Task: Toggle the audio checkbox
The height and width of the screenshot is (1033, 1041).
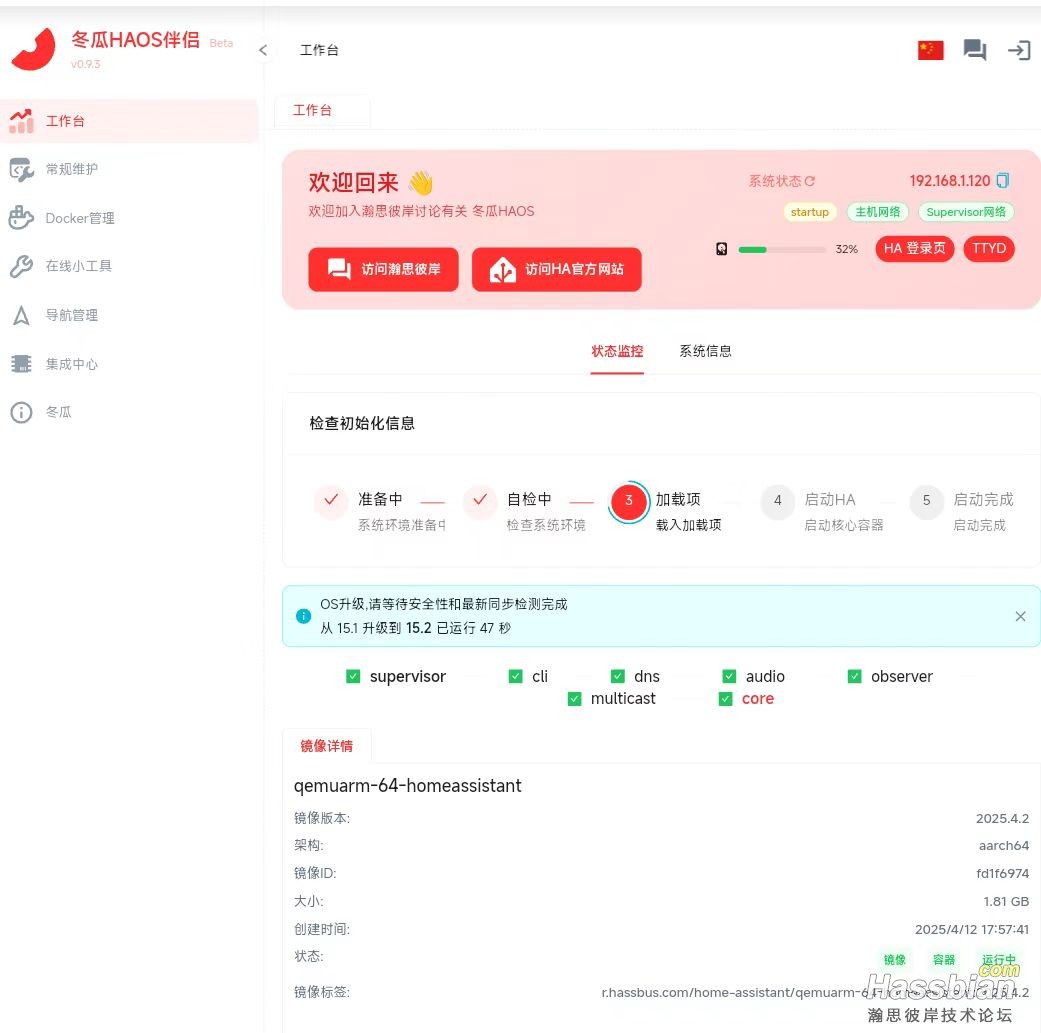Action: tap(729, 676)
